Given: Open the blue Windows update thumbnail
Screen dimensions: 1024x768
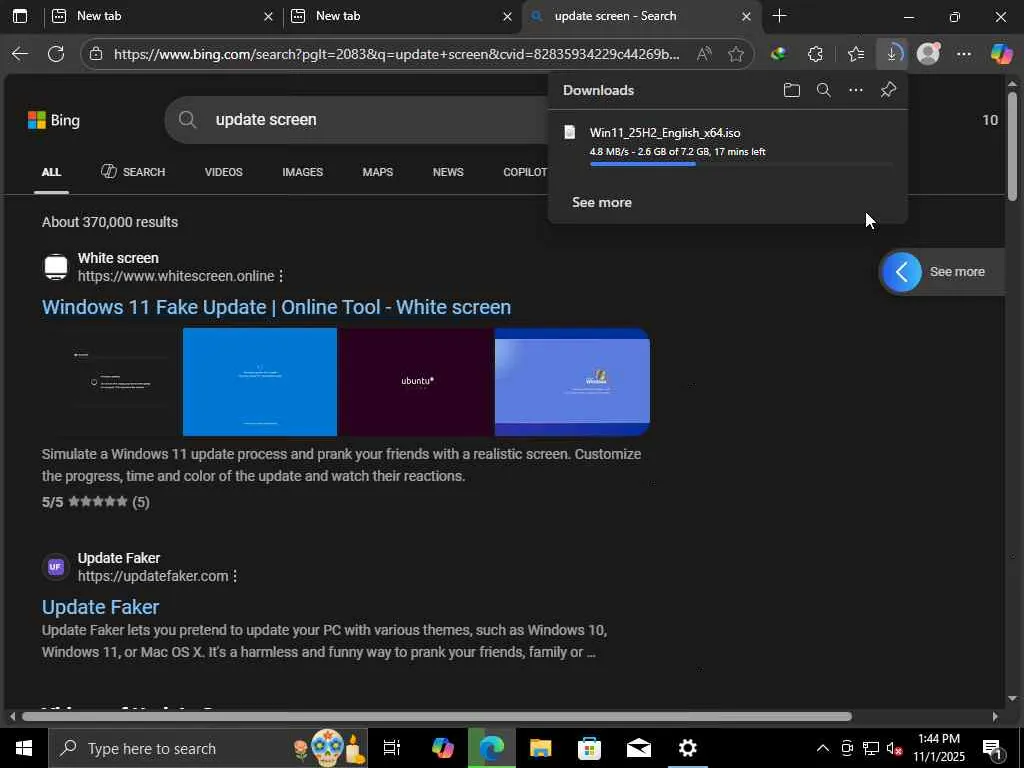Looking at the screenshot, I should [x=260, y=382].
